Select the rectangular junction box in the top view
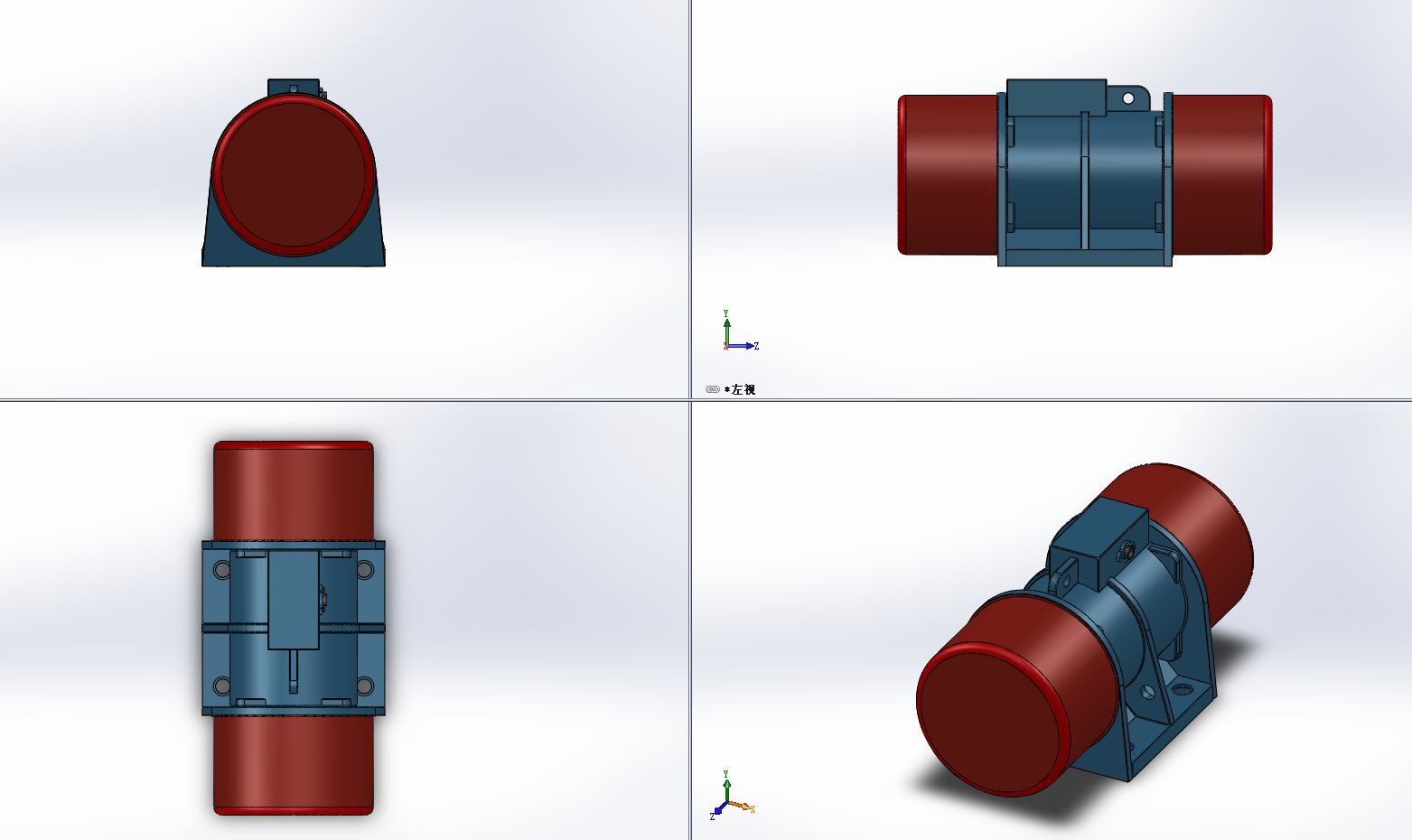 tap(294, 601)
